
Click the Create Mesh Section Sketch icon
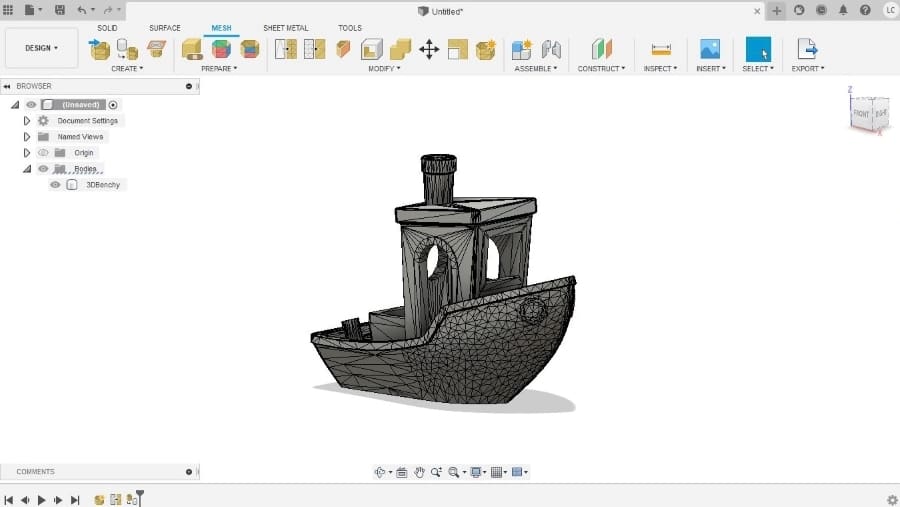click(156, 49)
